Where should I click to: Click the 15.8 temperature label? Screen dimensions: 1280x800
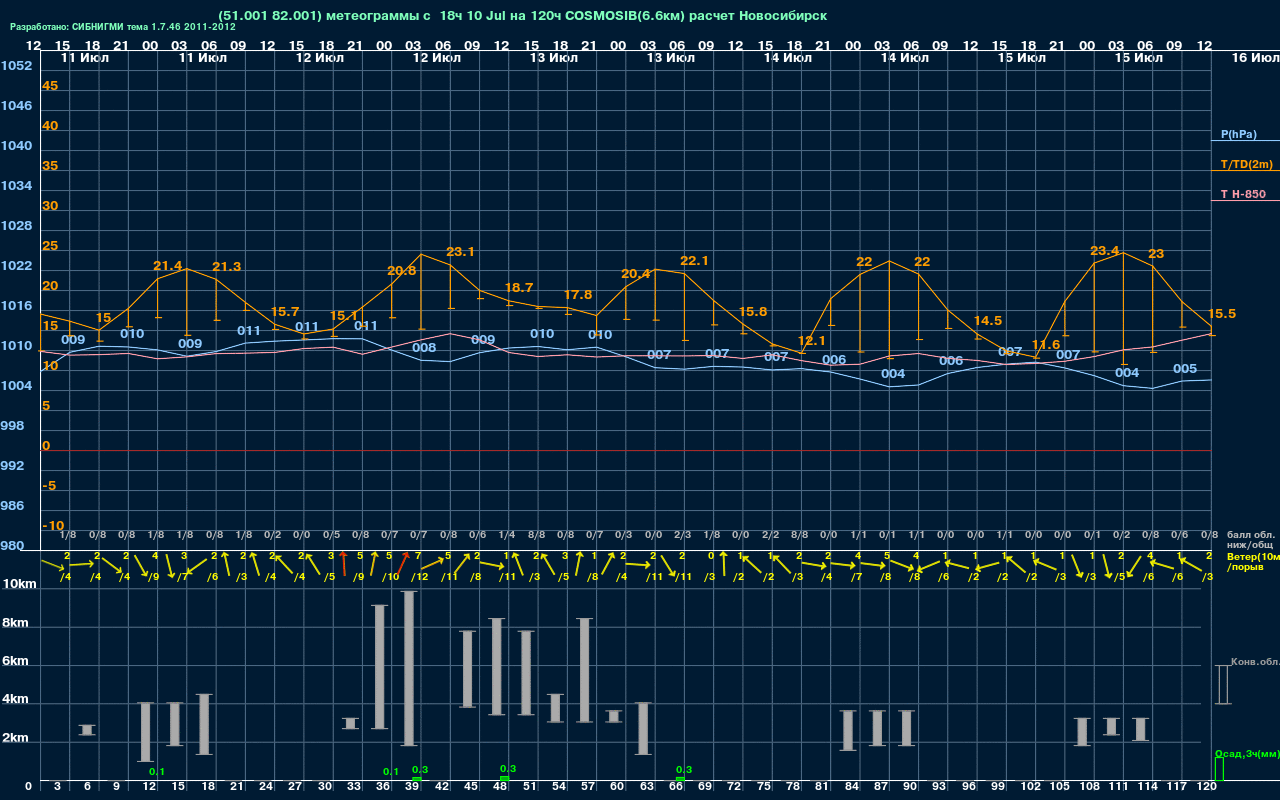753,312
